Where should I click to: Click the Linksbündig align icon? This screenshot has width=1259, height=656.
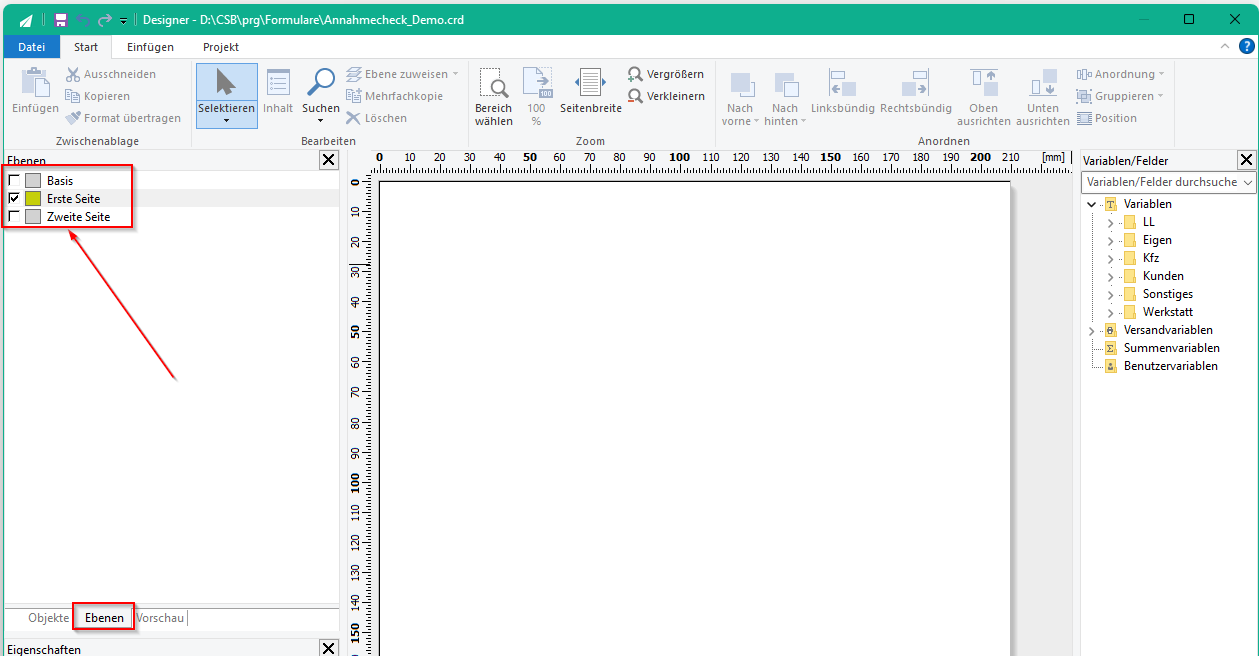coord(842,84)
